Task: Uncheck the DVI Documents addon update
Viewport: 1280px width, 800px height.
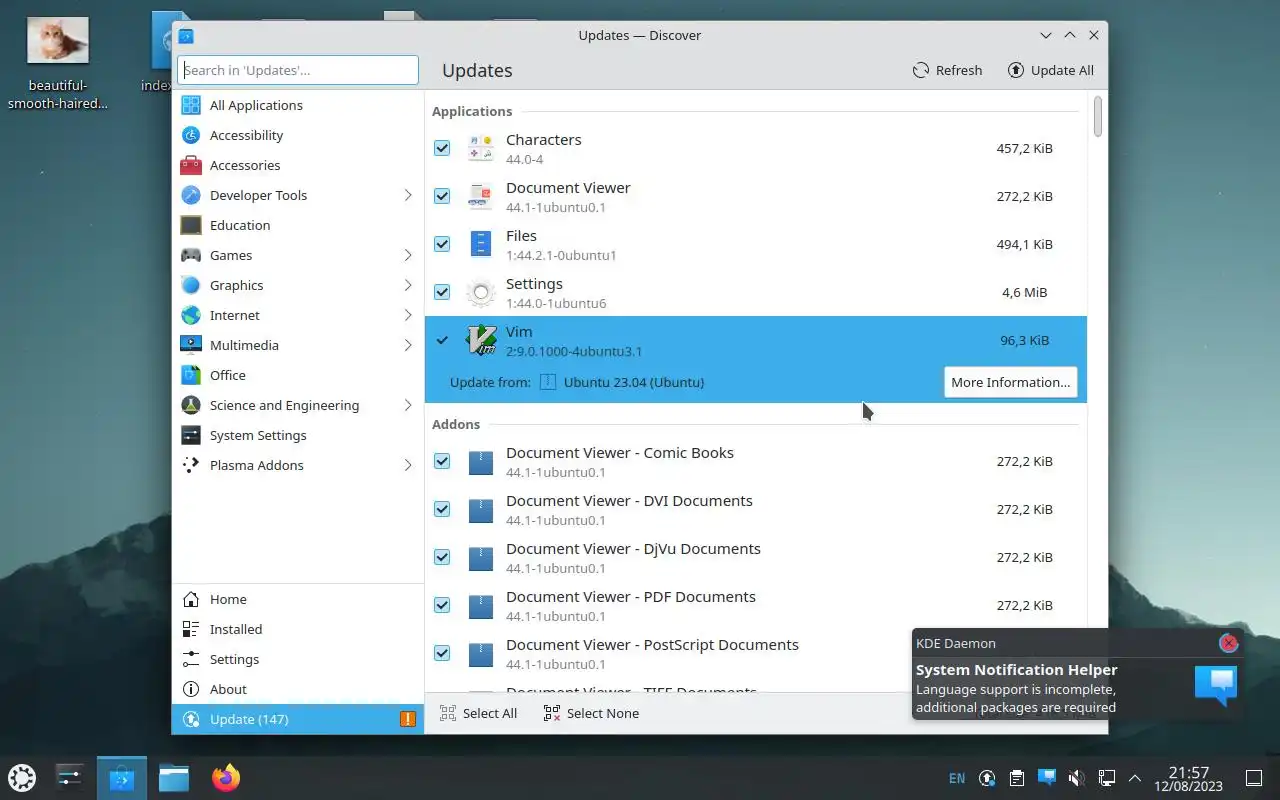Action: tap(442, 509)
